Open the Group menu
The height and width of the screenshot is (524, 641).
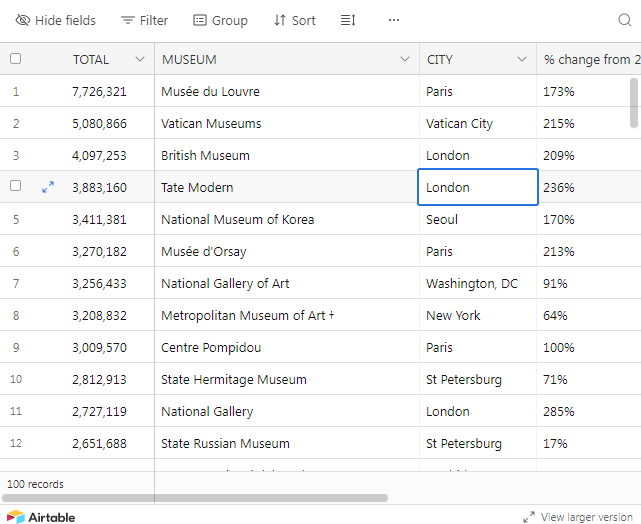(x=220, y=20)
